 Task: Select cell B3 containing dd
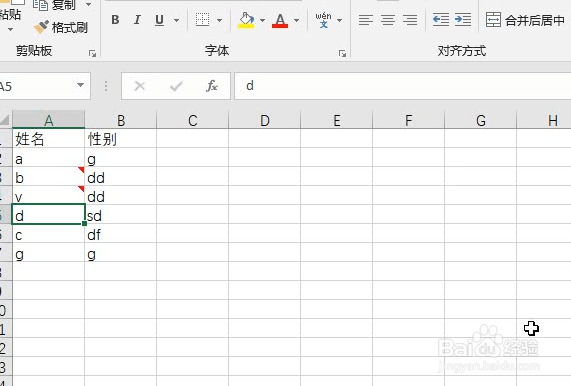pyautogui.click(x=121, y=176)
